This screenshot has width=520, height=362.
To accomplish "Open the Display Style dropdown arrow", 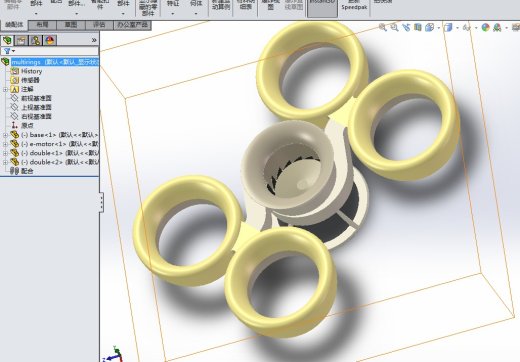I will pyautogui.click(x=457, y=28).
